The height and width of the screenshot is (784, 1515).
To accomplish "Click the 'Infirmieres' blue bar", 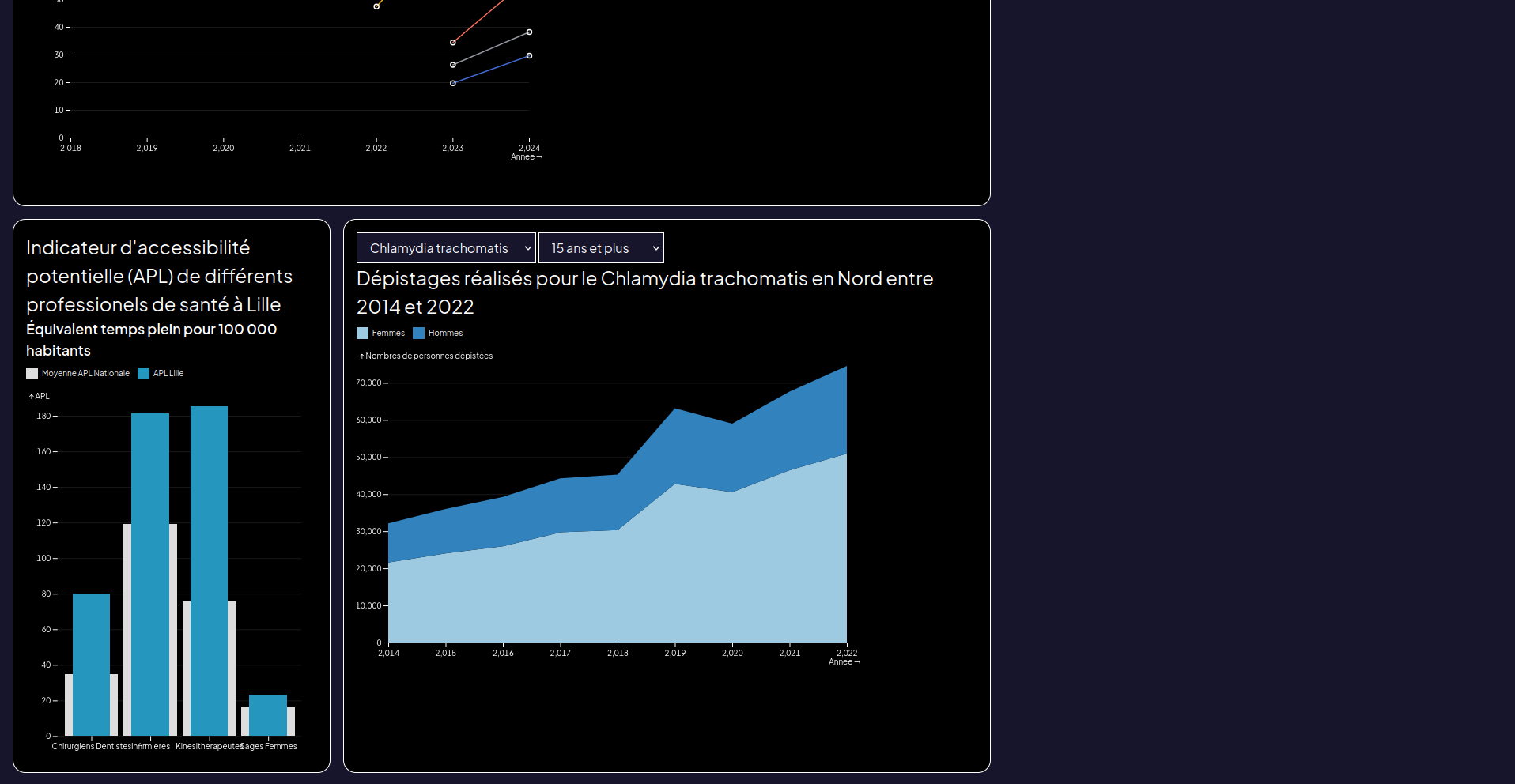I will click(x=150, y=569).
